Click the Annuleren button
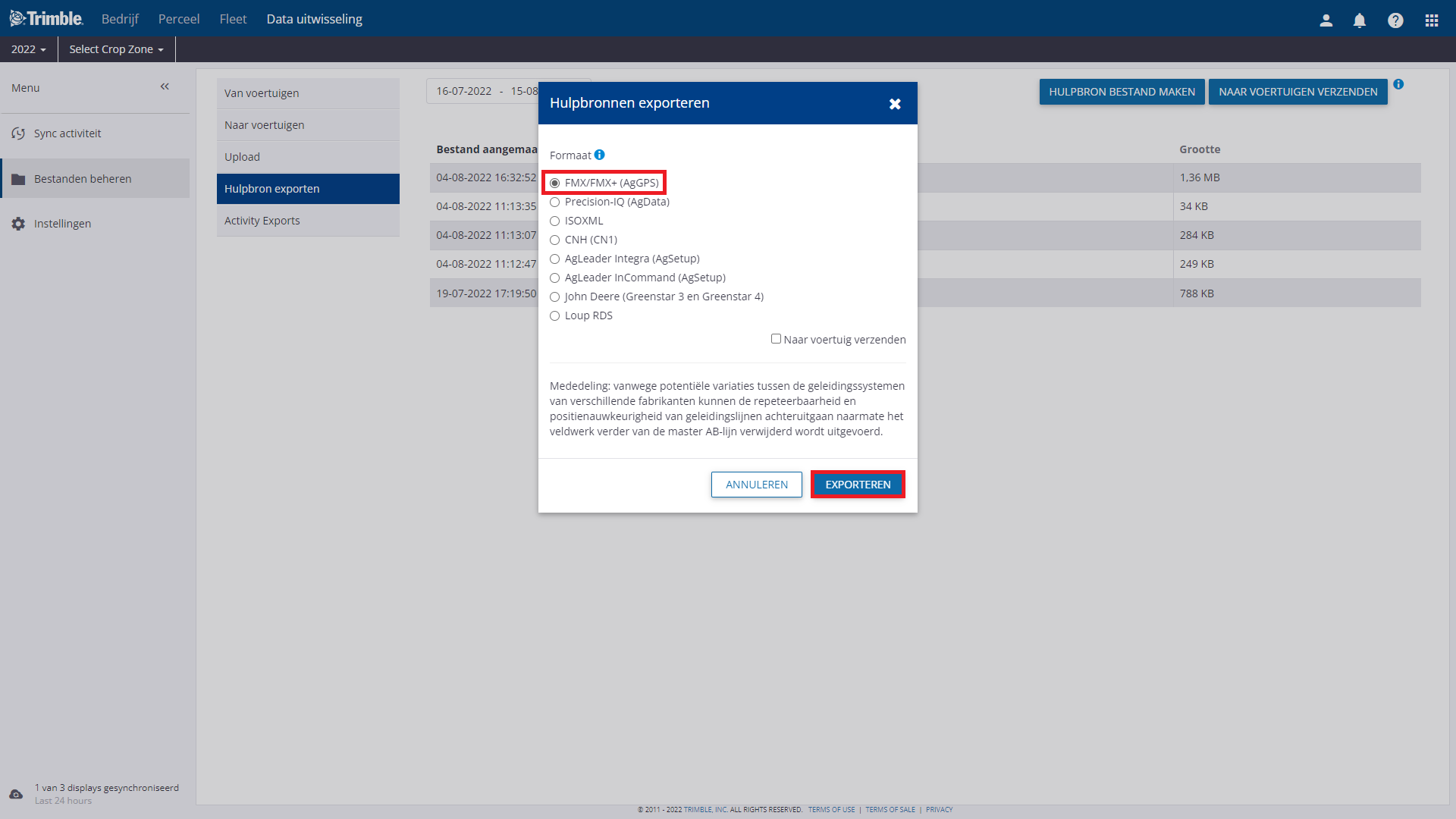The image size is (1456, 819). point(756,485)
